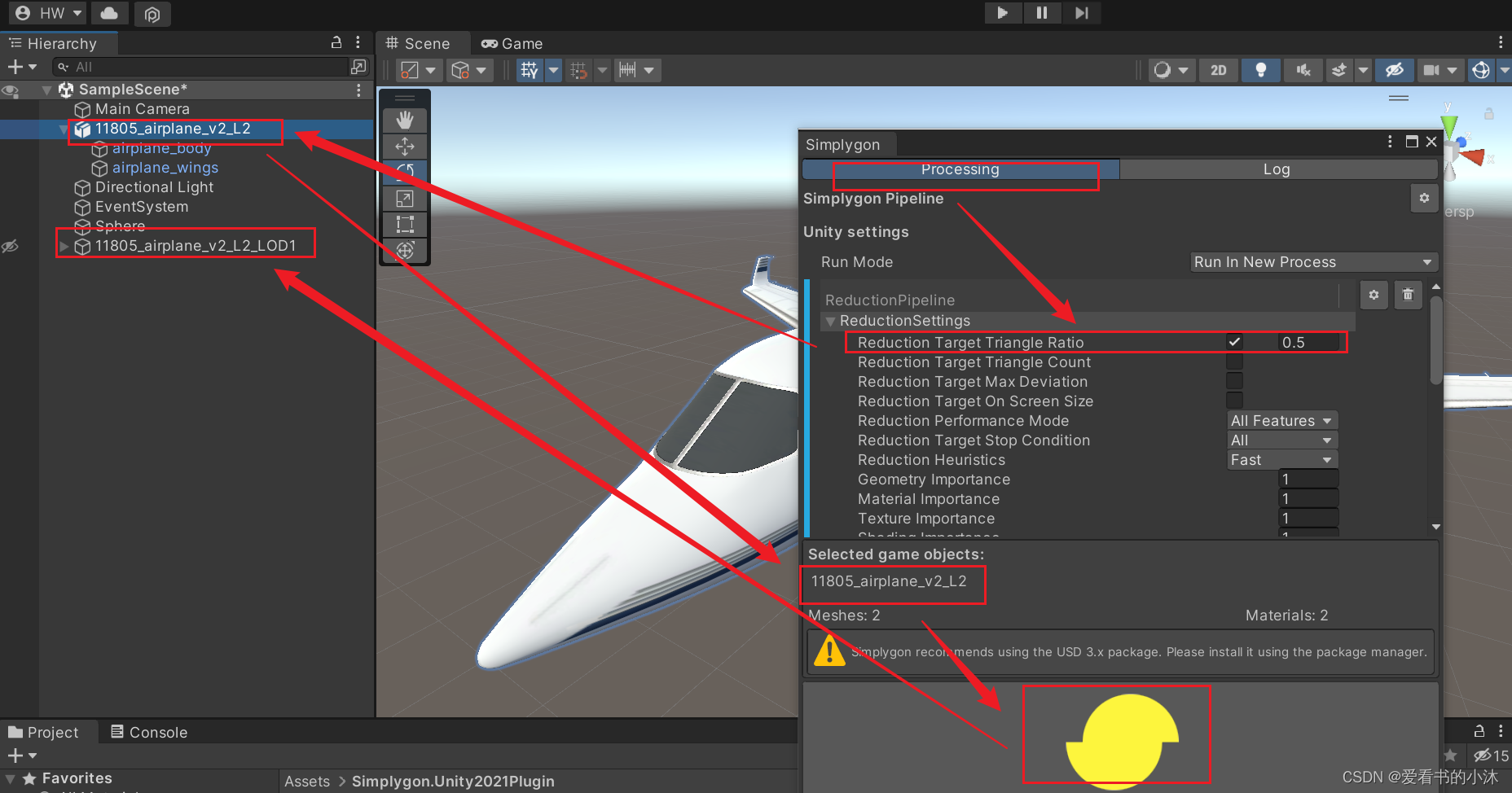Viewport: 1512px width, 793px height.
Task: Open the increment snapping ruler dropdown in the Scene toolbar
Action: tap(637, 71)
